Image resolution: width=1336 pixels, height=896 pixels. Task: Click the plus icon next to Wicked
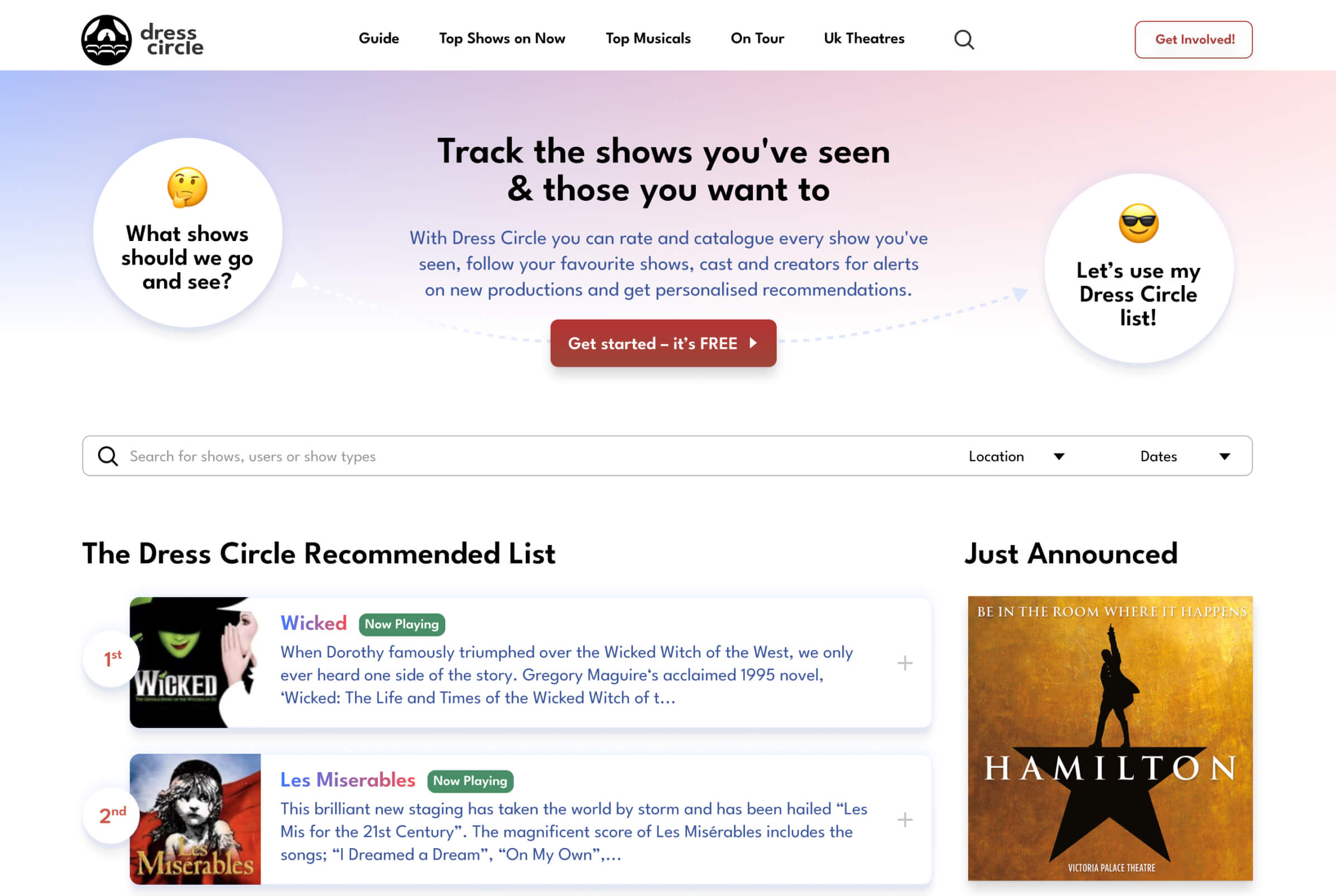pos(904,662)
